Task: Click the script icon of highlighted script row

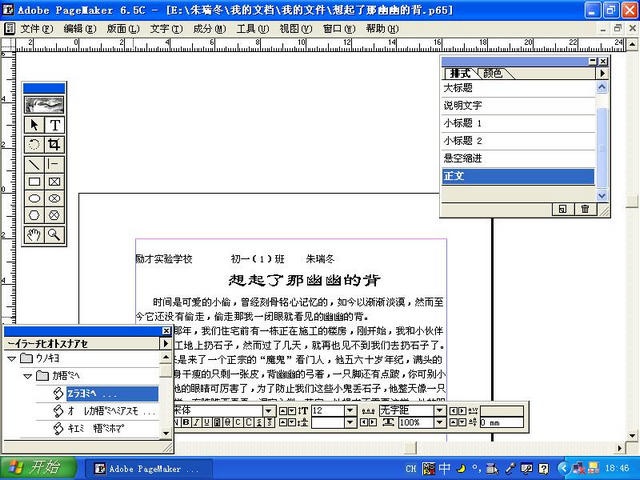Action: [58, 393]
